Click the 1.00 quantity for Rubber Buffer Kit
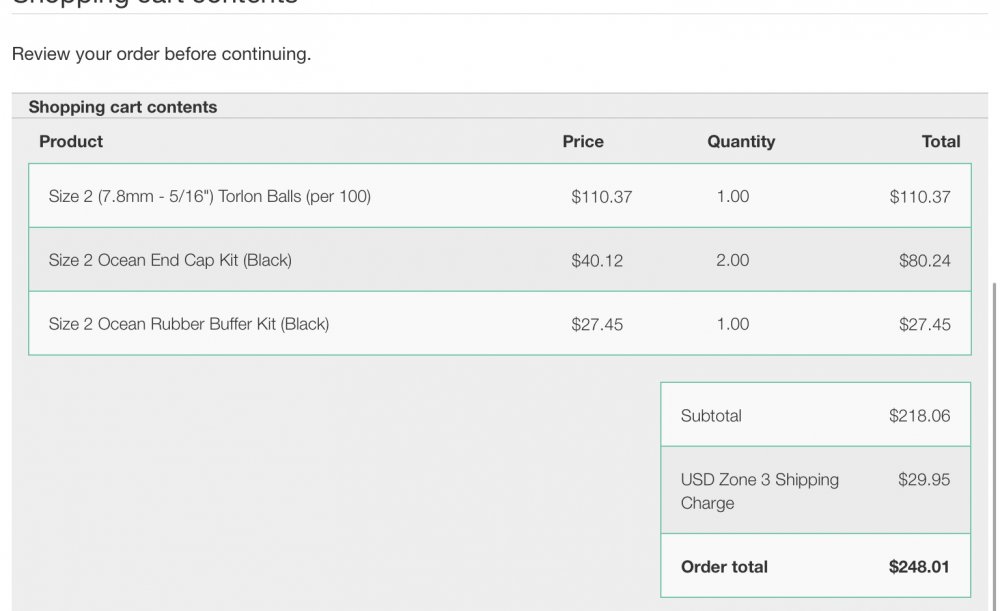The width and height of the screenshot is (1000, 611). tap(732, 324)
